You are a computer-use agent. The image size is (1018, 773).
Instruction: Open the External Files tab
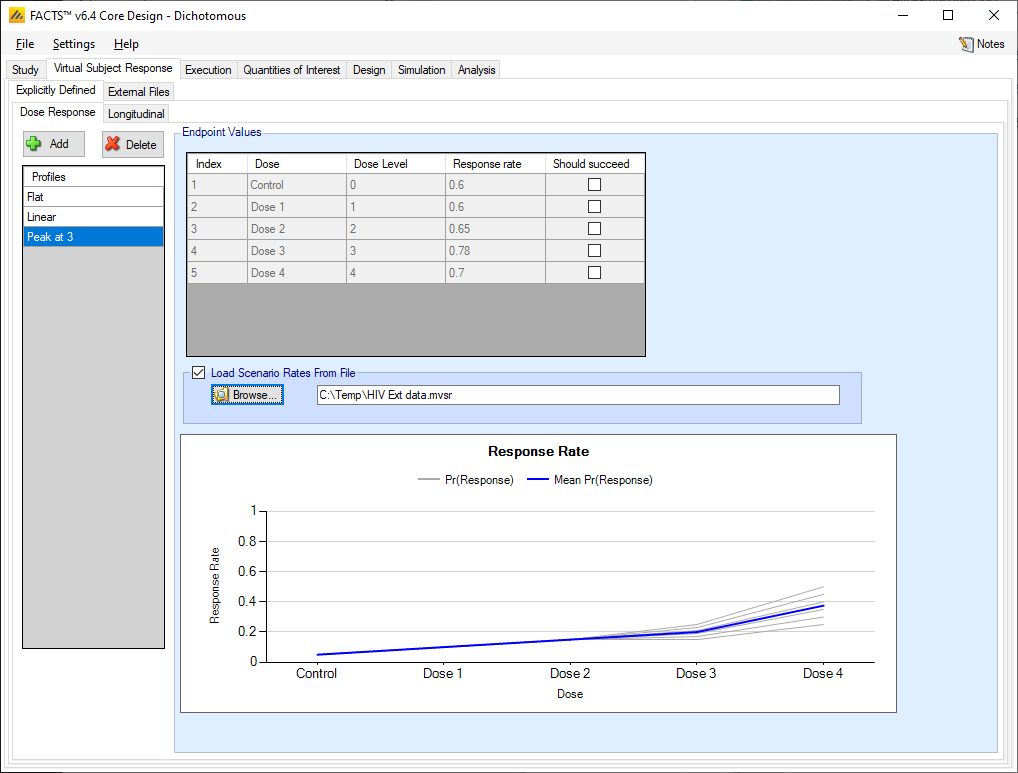(x=139, y=92)
